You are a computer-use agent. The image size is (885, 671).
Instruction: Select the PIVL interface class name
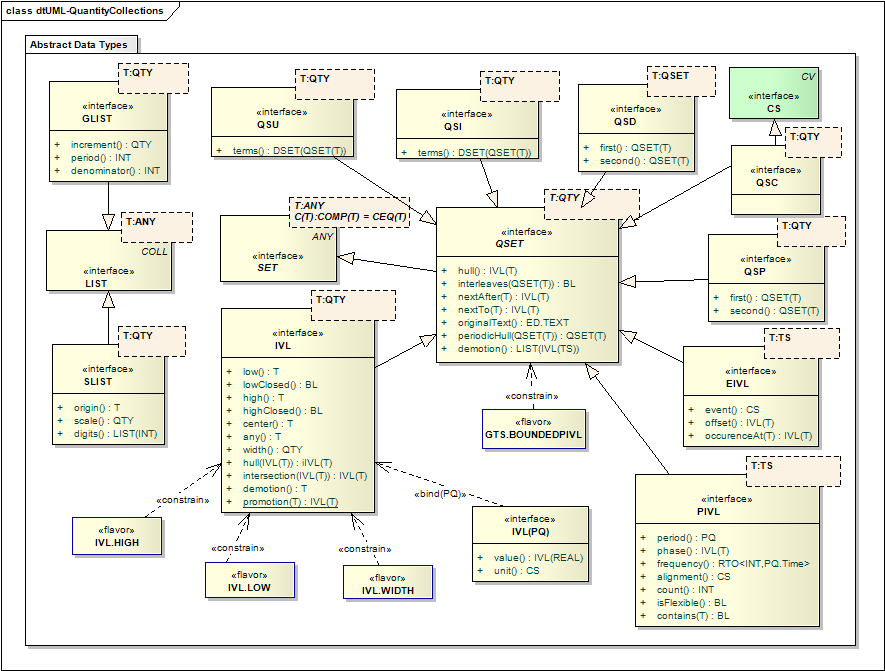[x=708, y=511]
